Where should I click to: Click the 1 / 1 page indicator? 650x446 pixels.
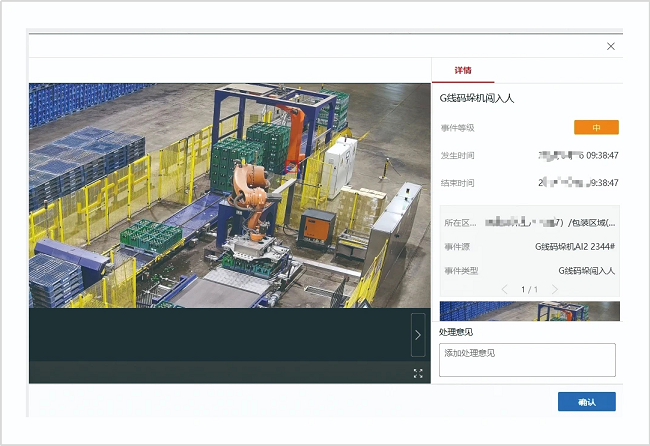529,289
